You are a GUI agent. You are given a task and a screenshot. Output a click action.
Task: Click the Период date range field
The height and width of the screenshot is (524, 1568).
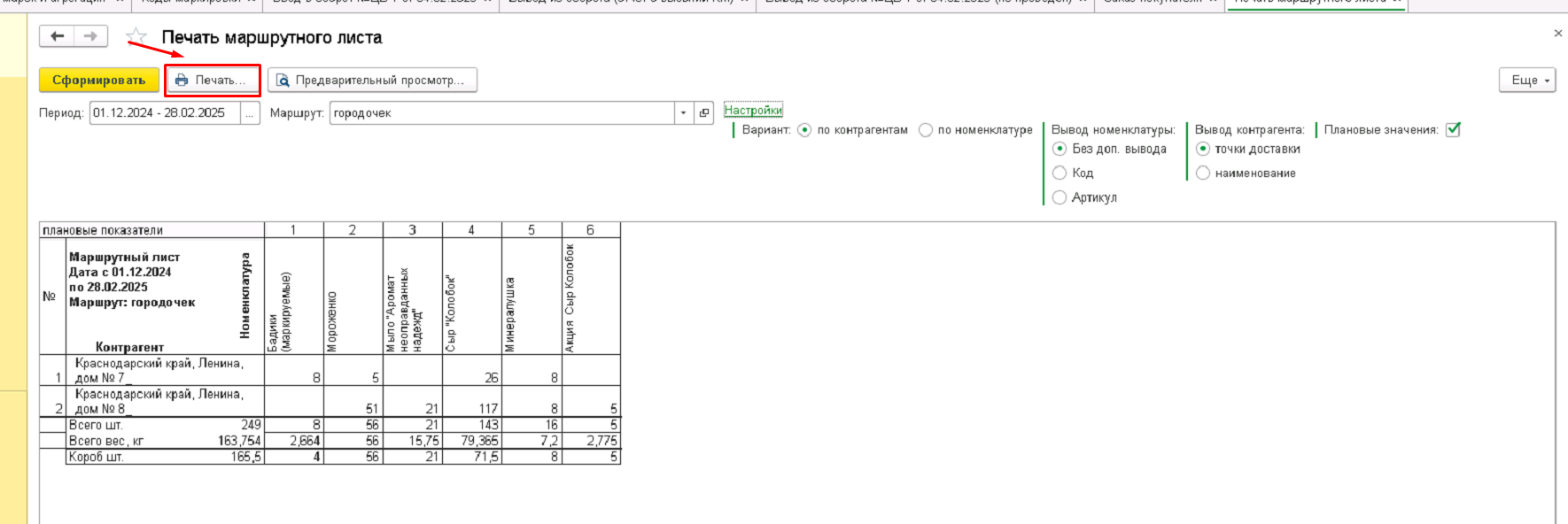(x=166, y=112)
